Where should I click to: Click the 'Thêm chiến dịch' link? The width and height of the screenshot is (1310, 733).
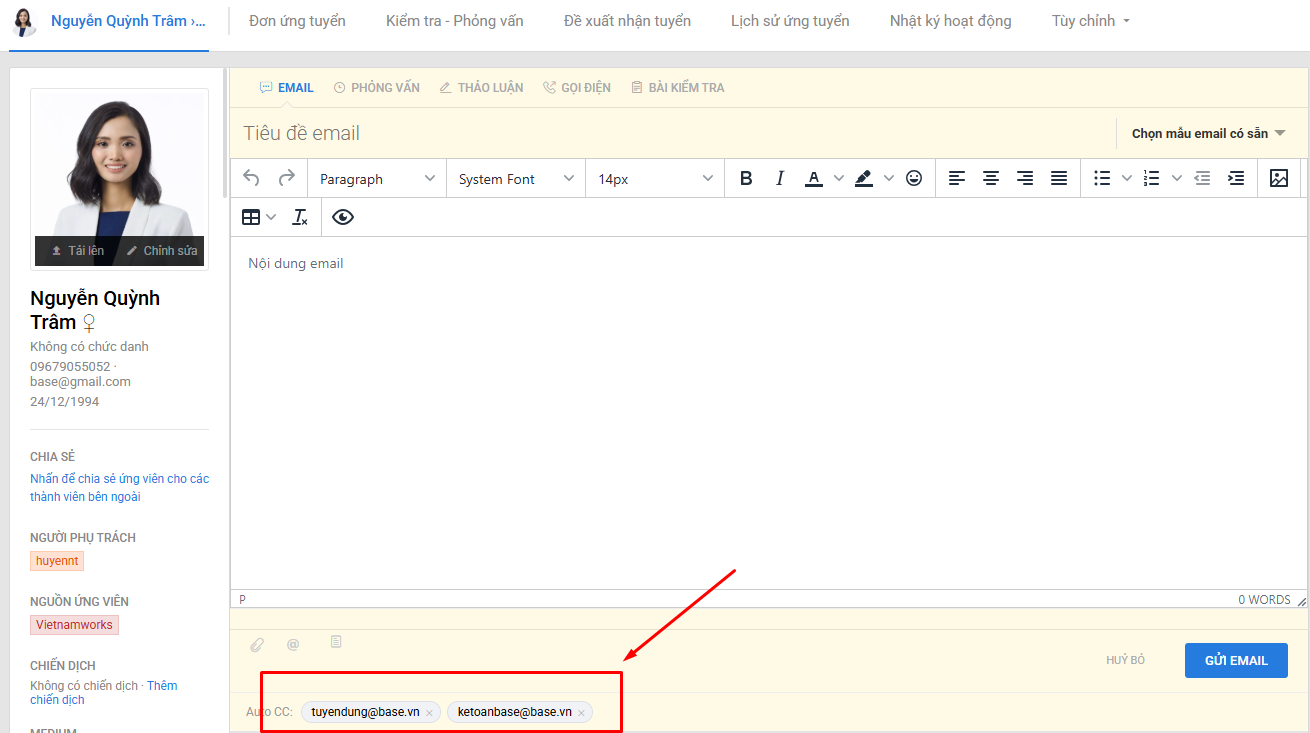[104, 693]
